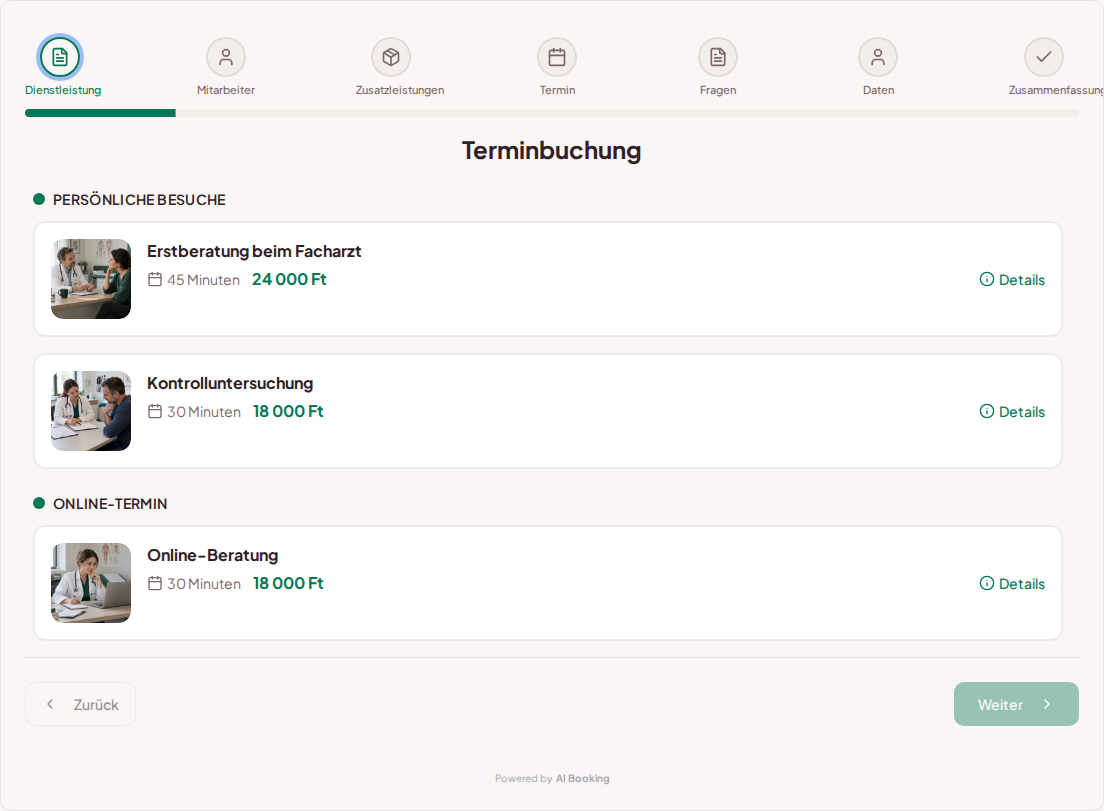This screenshot has width=1104, height=811.
Task: Click the Dienstleistung step document icon
Action: (x=60, y=57)
